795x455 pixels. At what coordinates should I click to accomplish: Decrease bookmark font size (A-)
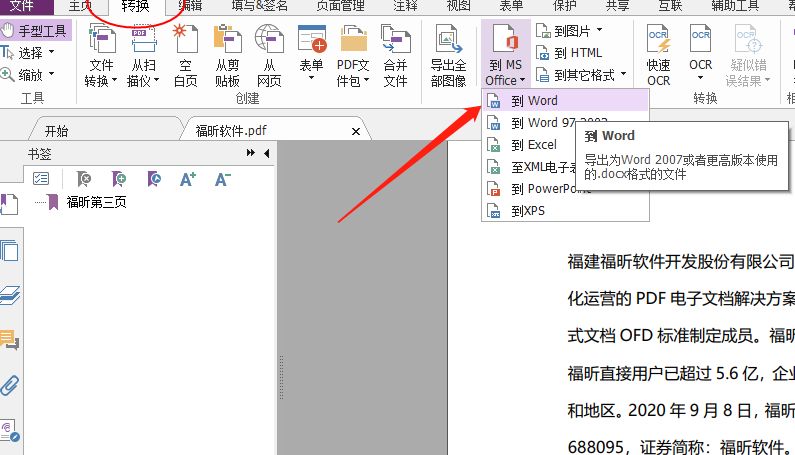coord(223,179)
